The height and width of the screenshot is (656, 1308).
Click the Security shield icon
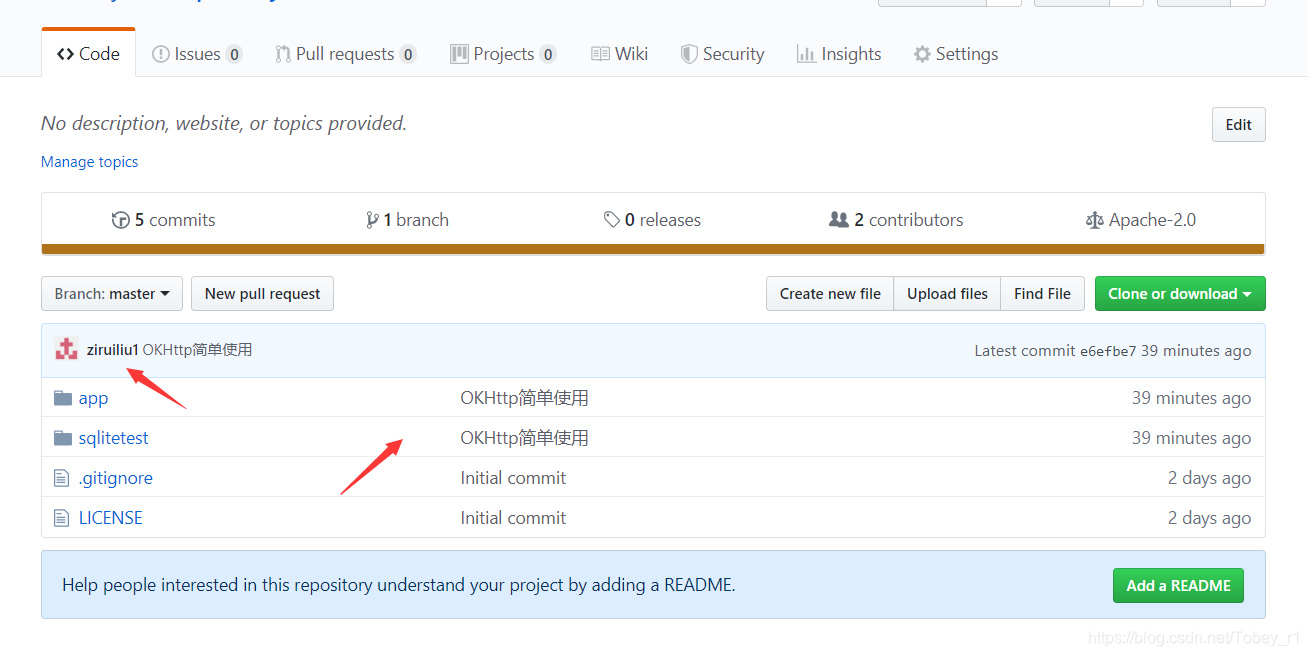(x=689, y=54)
